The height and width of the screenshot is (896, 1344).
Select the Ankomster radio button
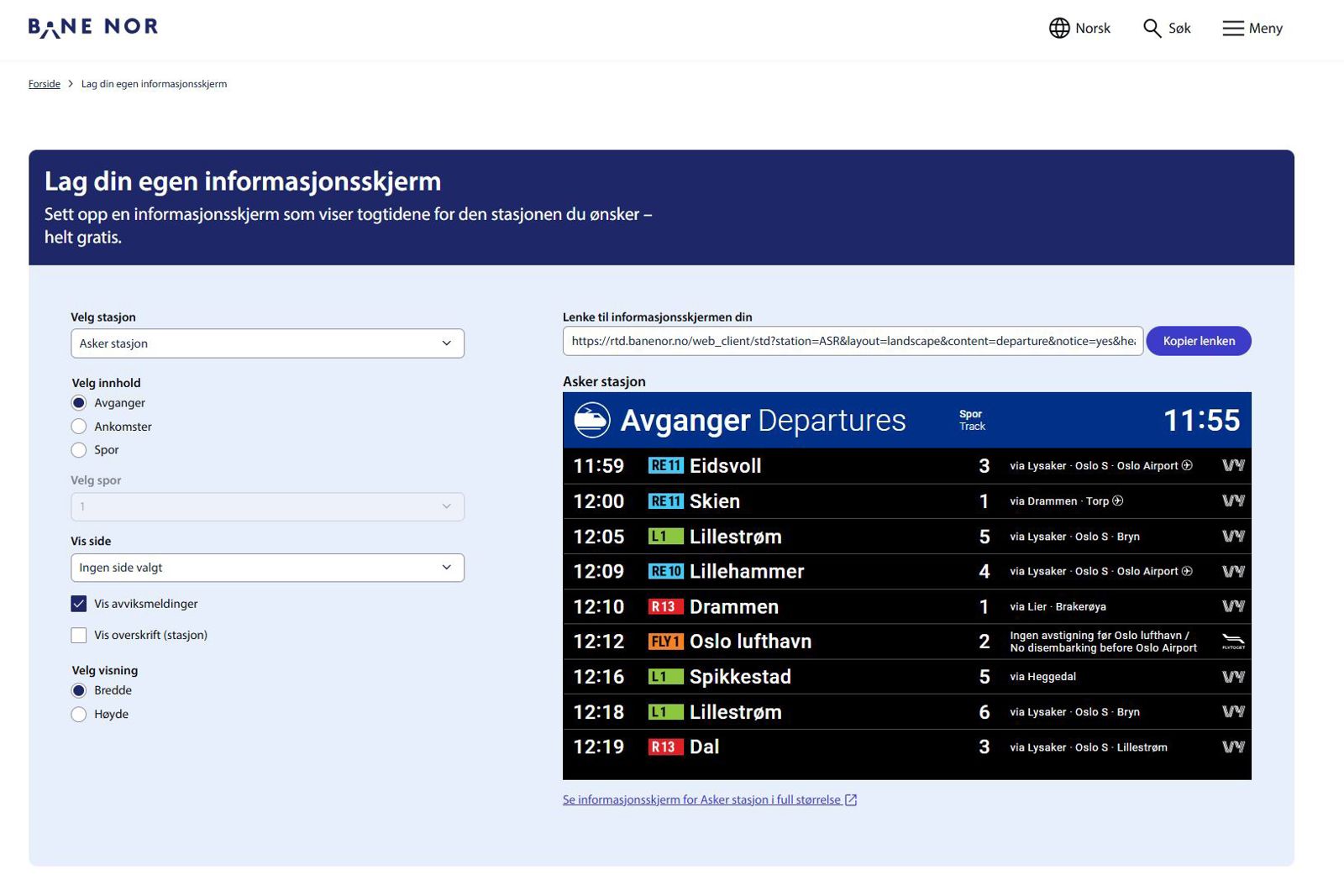[x=79, y=427]
